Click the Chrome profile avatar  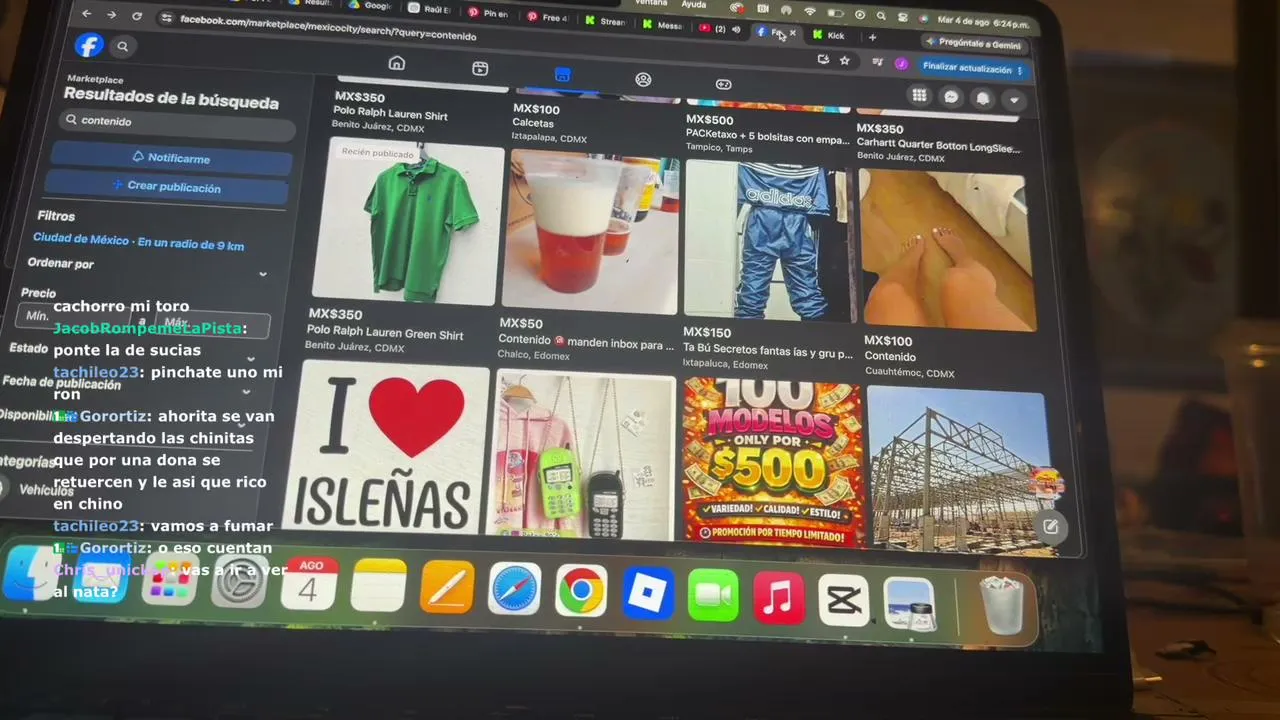tap(901, 64)
